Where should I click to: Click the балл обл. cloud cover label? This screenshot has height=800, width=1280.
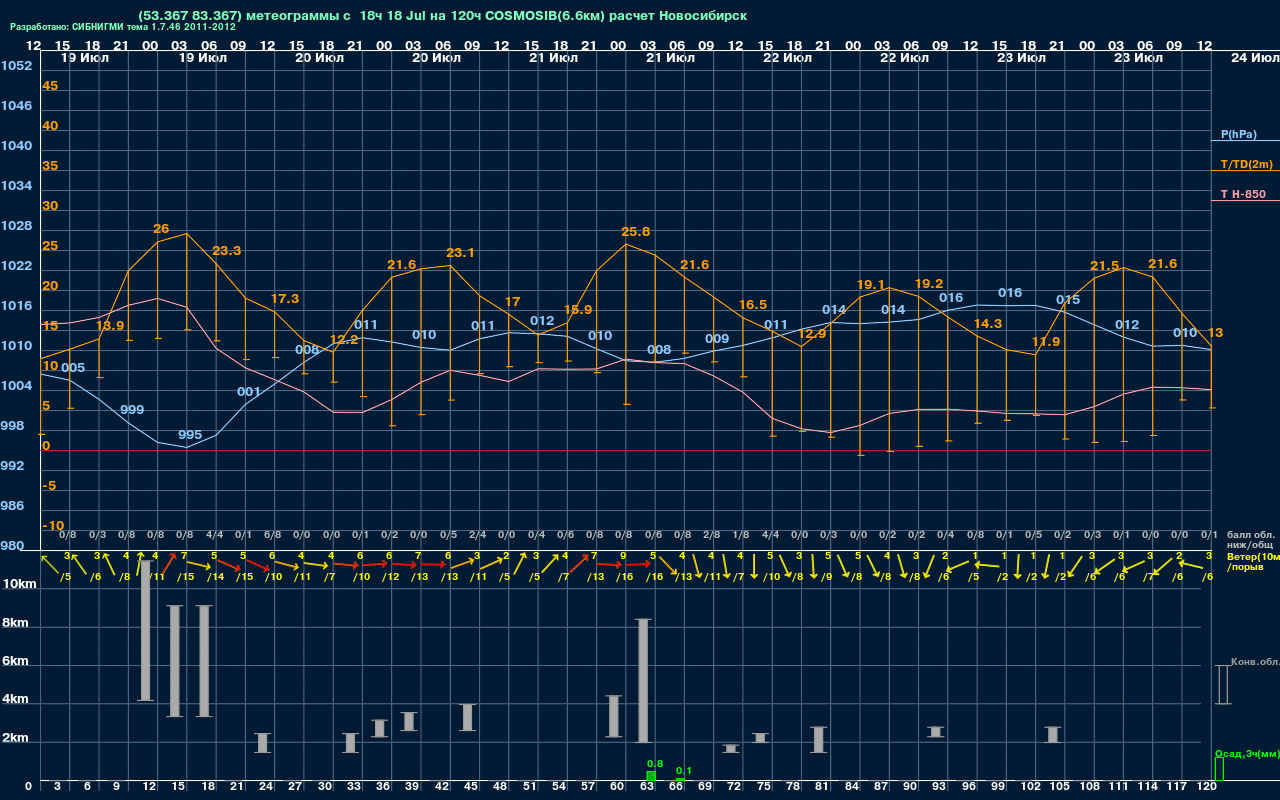coord(1249,534)
